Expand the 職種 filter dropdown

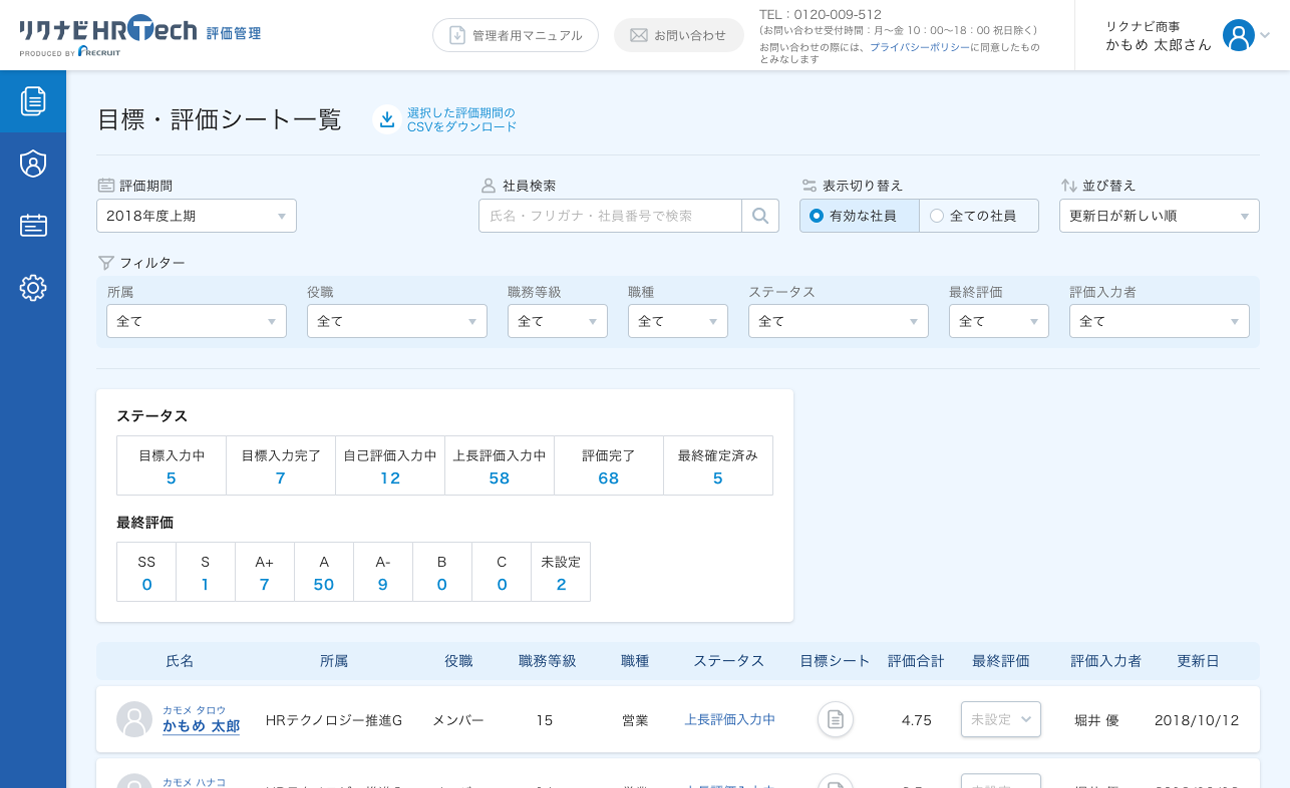coord(678,321)
